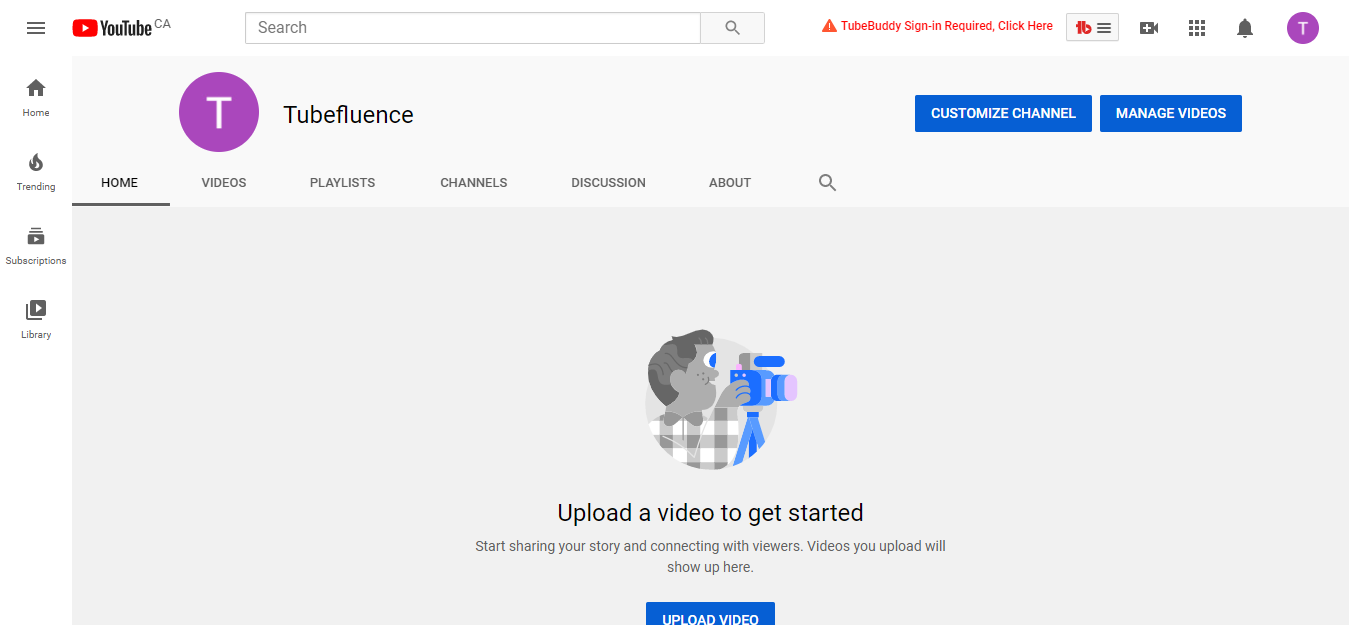Screen dimensions: 1349x625
Task: Click the TubeBuddy Sign-in Required link
Action: pyautogui.click(x=937, y=26)
